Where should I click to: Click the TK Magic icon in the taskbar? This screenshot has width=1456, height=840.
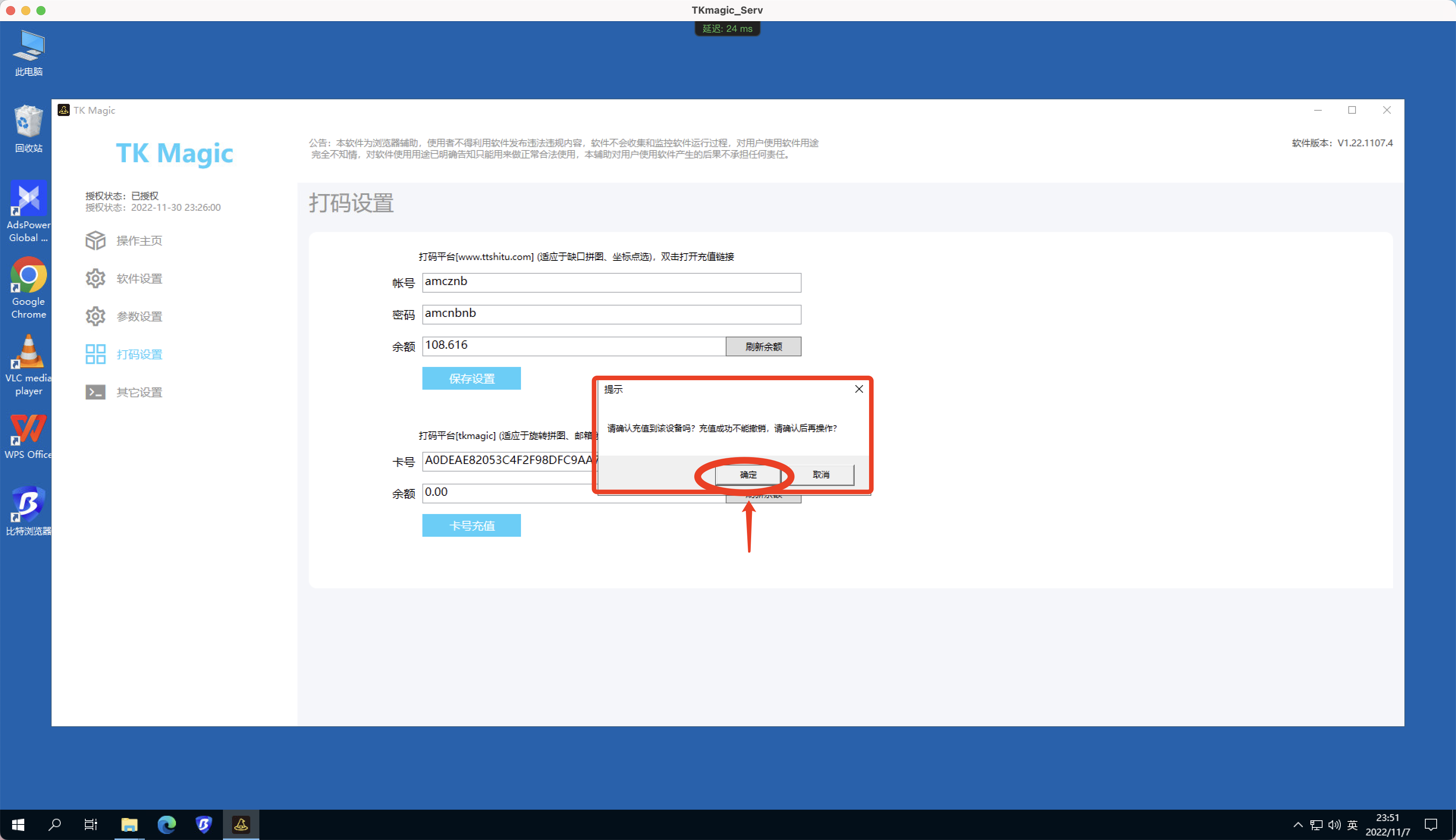(x=241, y=824)
